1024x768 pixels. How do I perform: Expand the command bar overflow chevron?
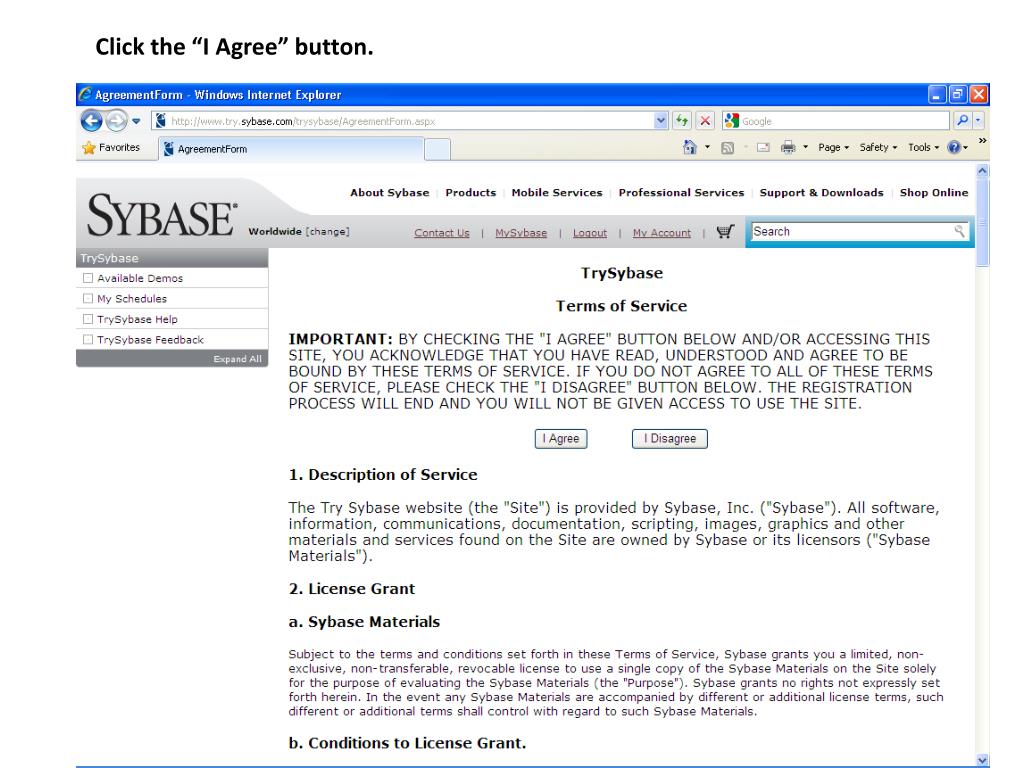pos(982,141)
